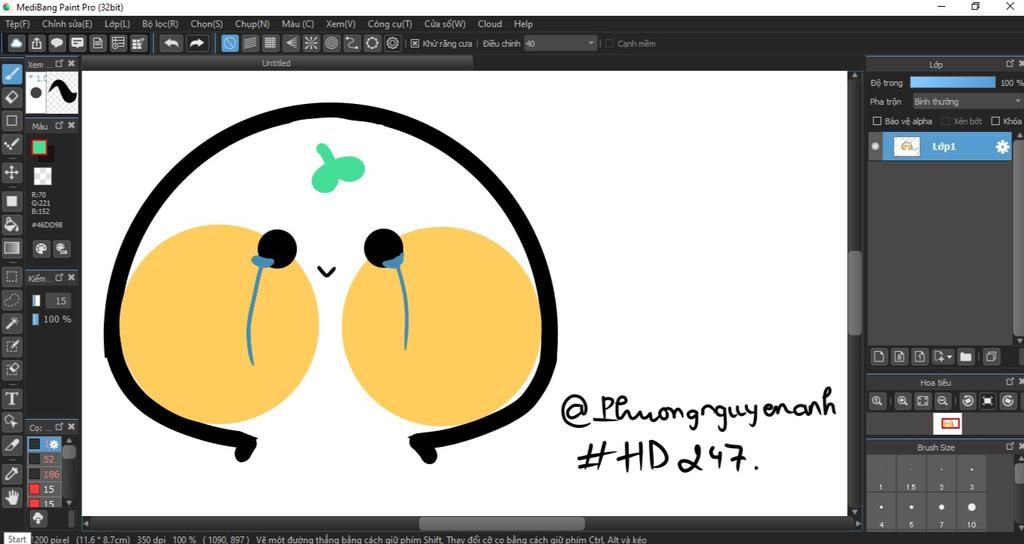The width and height of the screenshot is (1024, 544).
Task: Open the Chỉnh sửa(E) menu
Action: click(67, 24)
